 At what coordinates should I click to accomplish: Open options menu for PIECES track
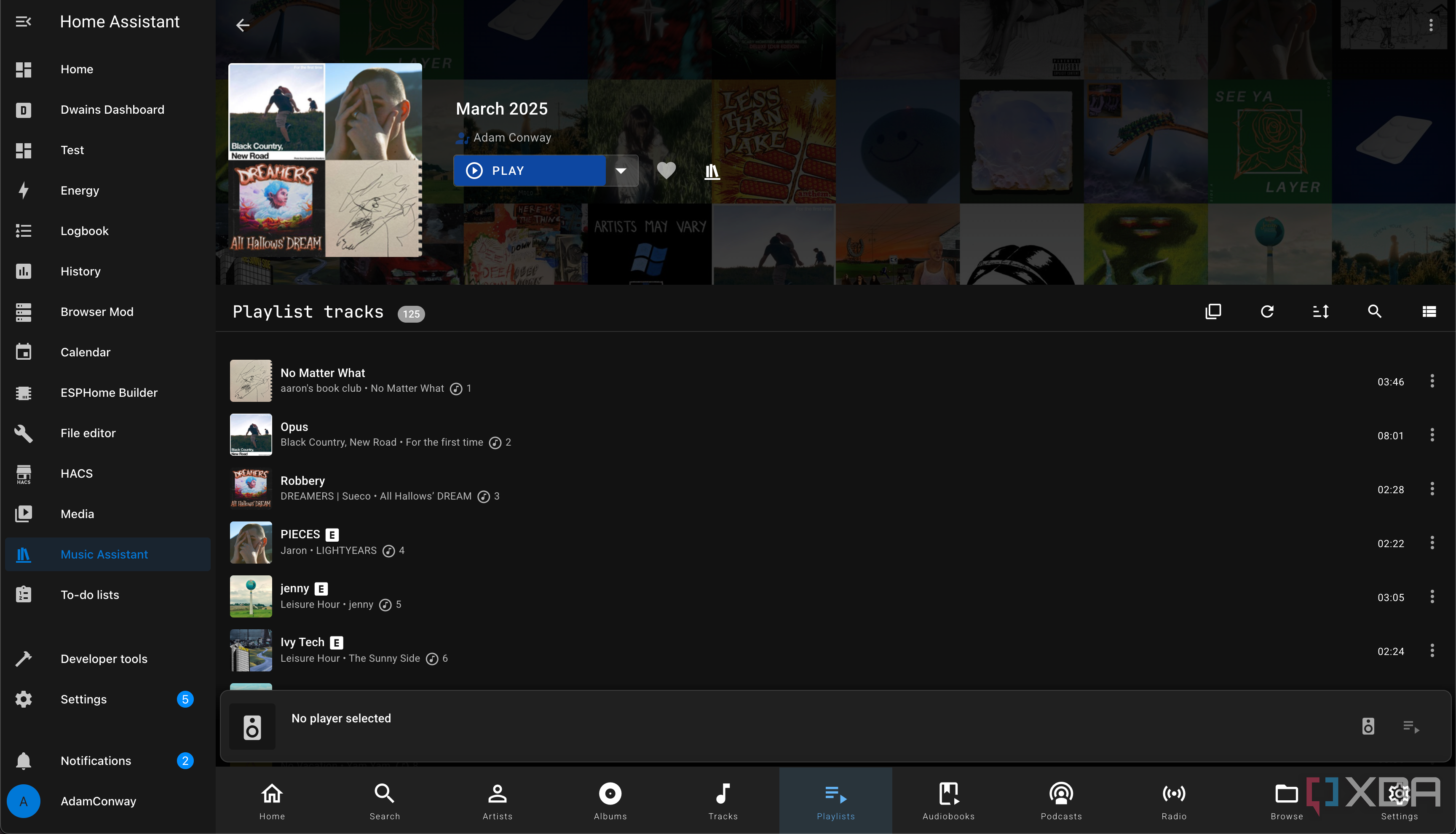(x=1432, y=543)
